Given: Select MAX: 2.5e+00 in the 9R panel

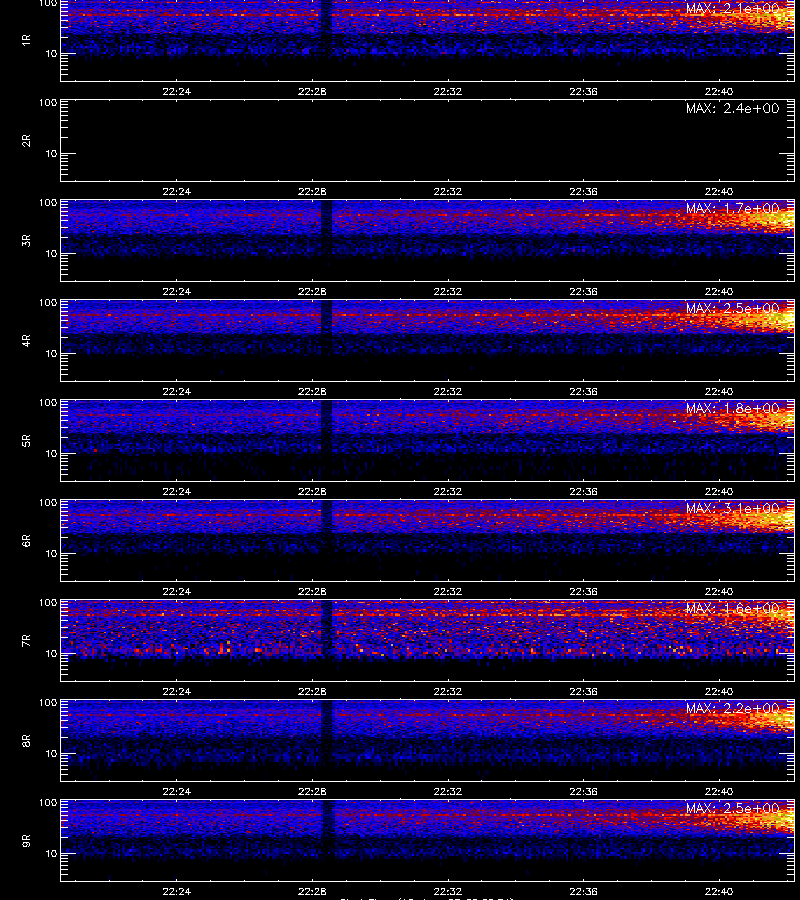Looking at the screenshot, I should click(732, 808).
